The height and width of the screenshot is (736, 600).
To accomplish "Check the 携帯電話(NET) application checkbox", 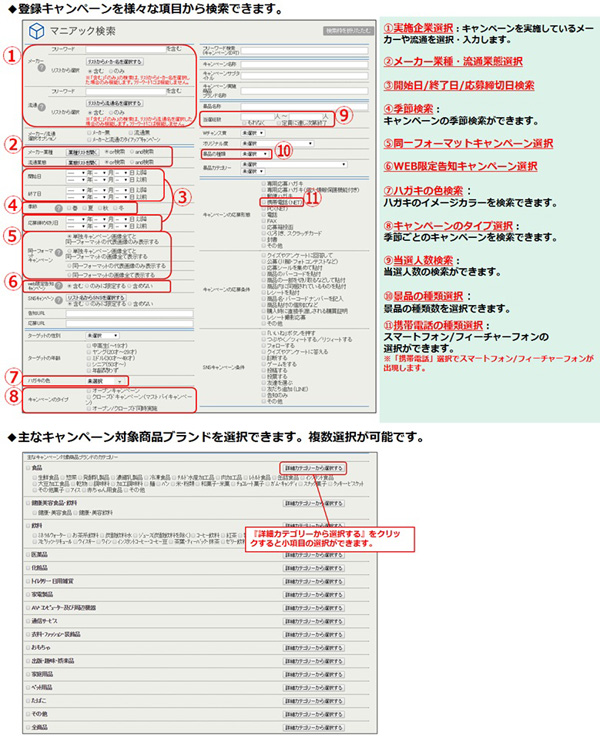I will (264, 202).
